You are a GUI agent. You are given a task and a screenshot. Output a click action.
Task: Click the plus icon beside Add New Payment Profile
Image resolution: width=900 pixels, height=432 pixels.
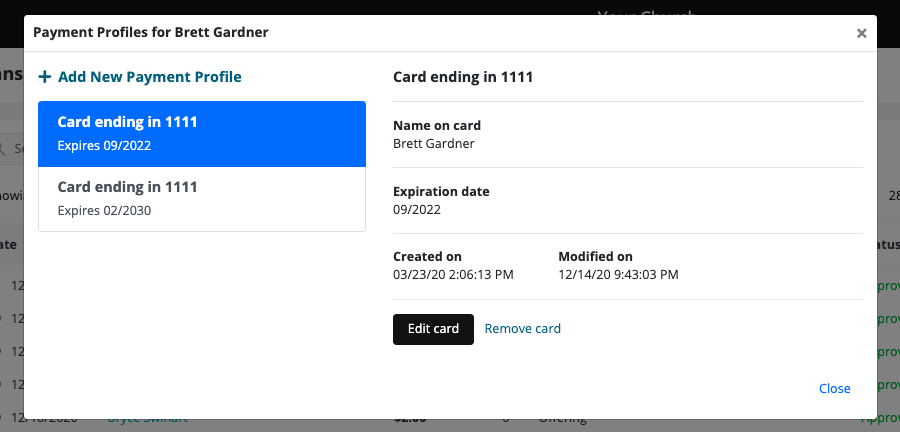[x=45, y=77]
